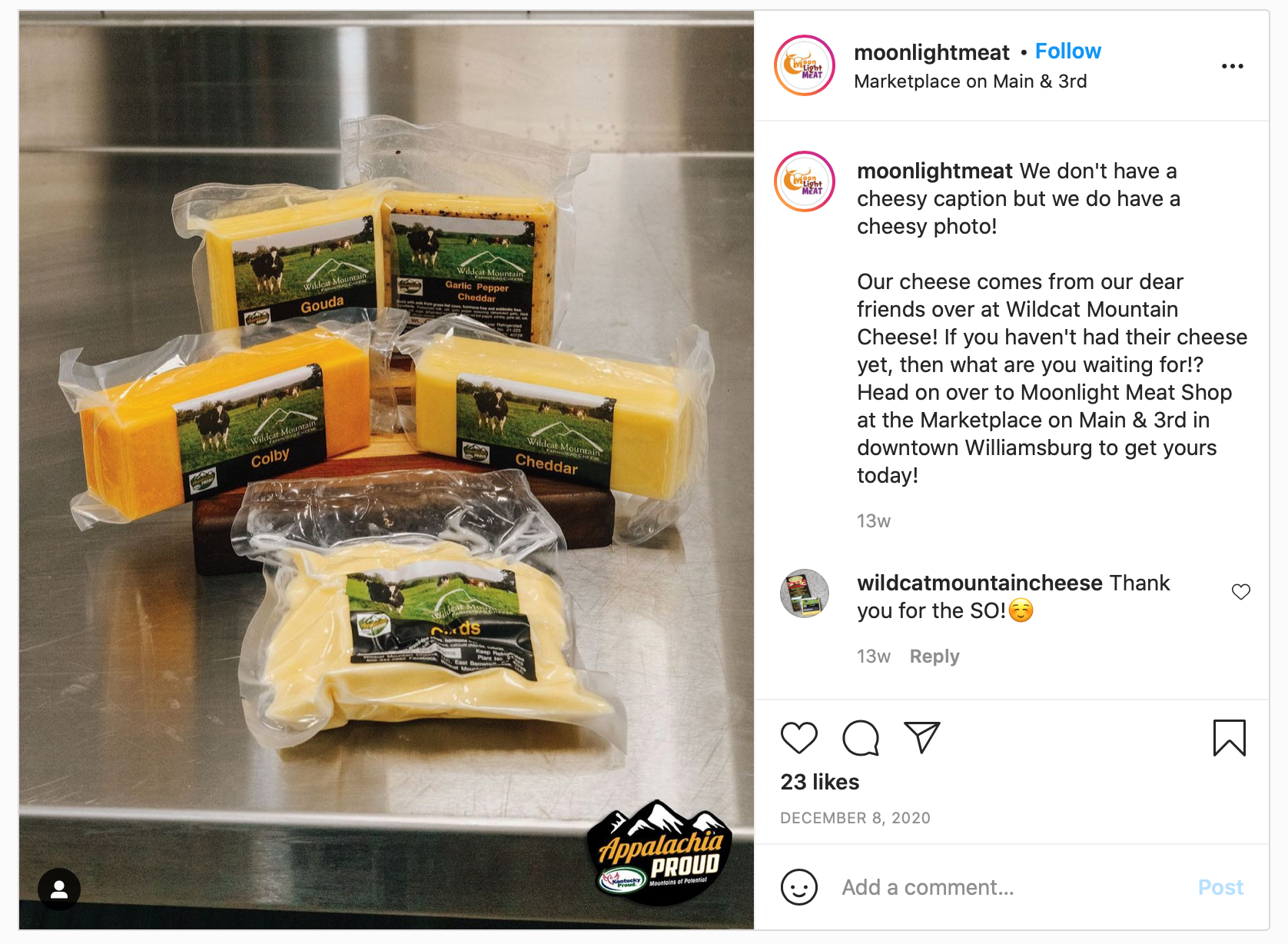1288x944 pixels.
Task: View the list of 23 likes
Action: point(820,782)
